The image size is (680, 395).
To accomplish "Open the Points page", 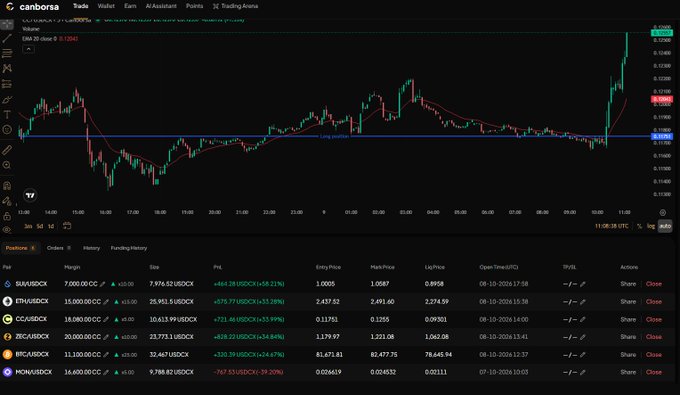I will pos(194,6).
